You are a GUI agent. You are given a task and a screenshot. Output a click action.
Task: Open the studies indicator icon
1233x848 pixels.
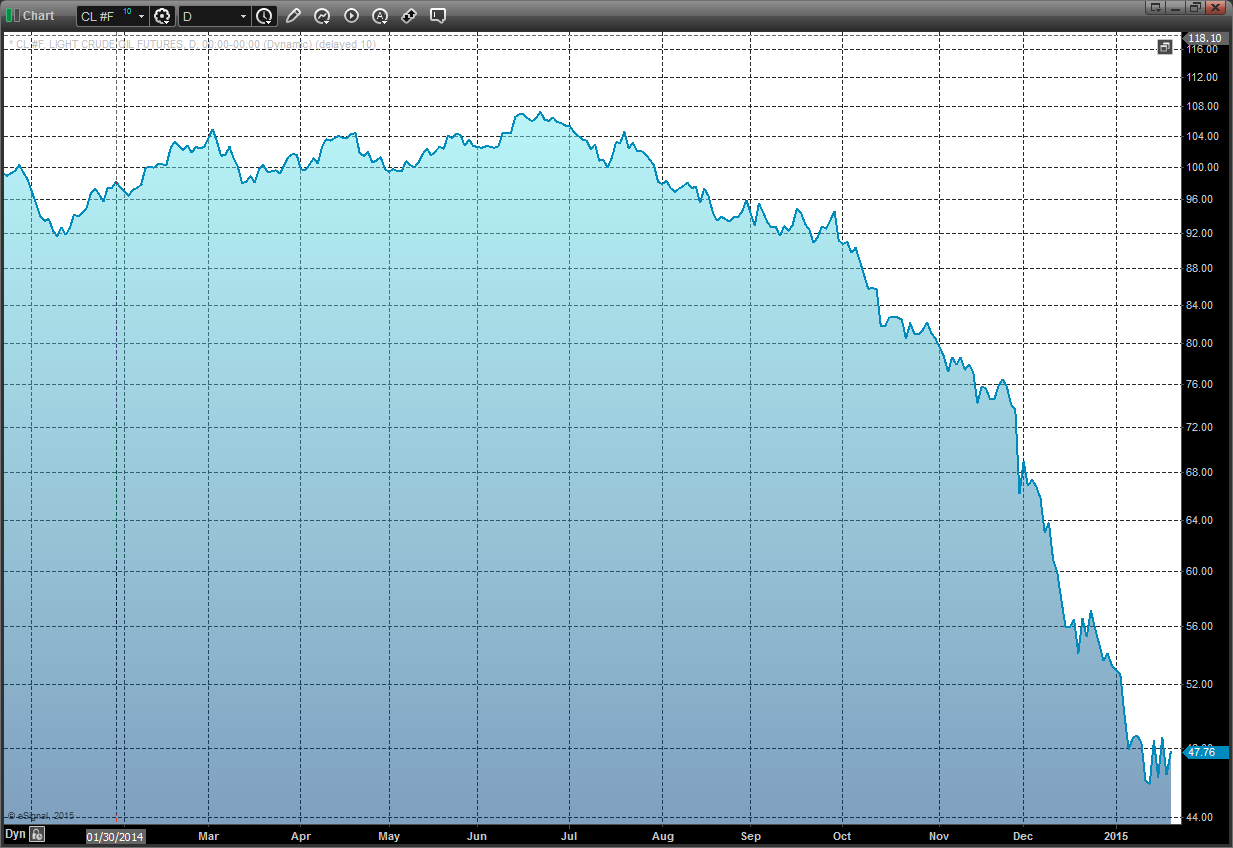[322, 16]
